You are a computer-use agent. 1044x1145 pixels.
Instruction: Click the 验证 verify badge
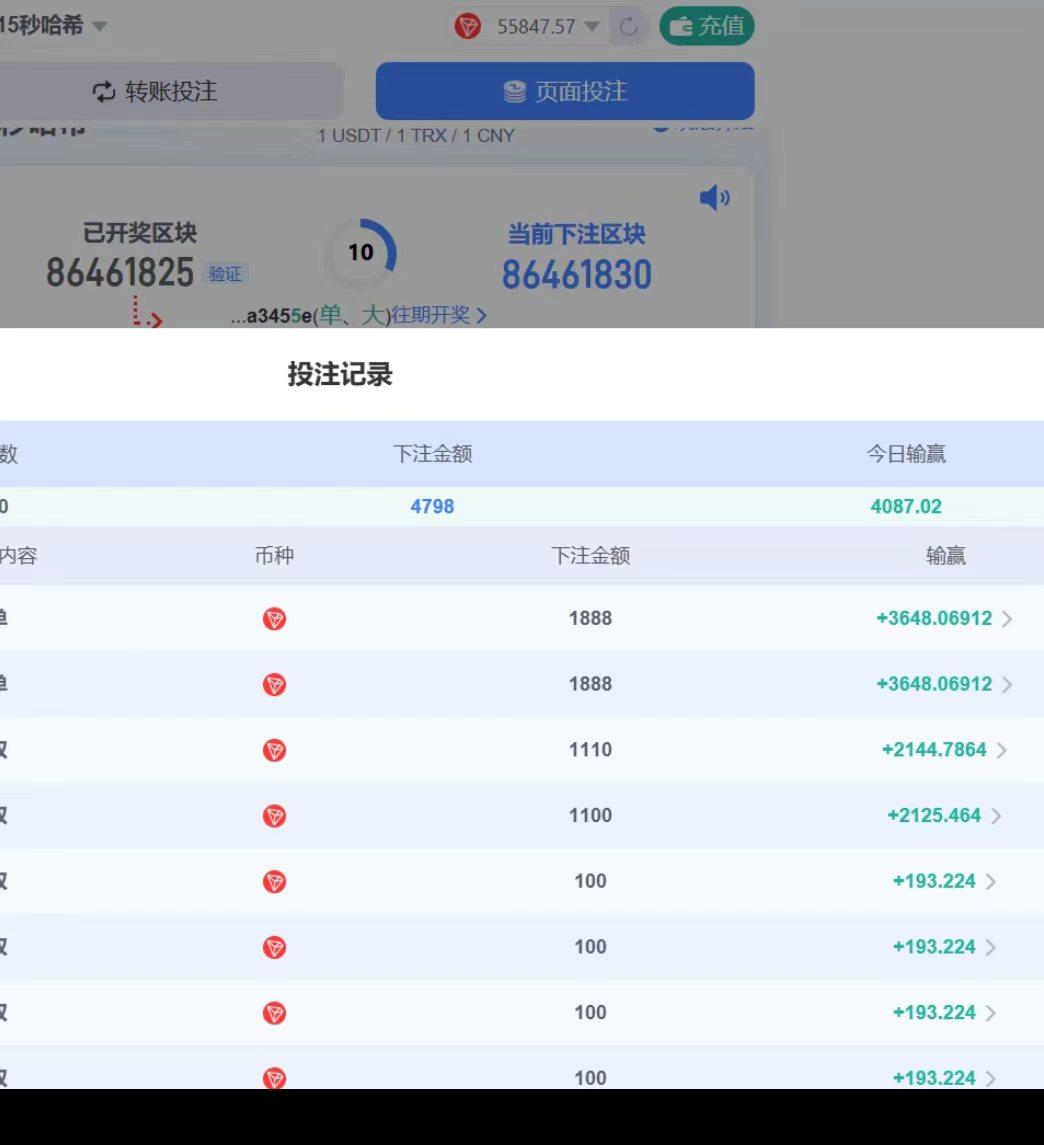coord(225,274)
